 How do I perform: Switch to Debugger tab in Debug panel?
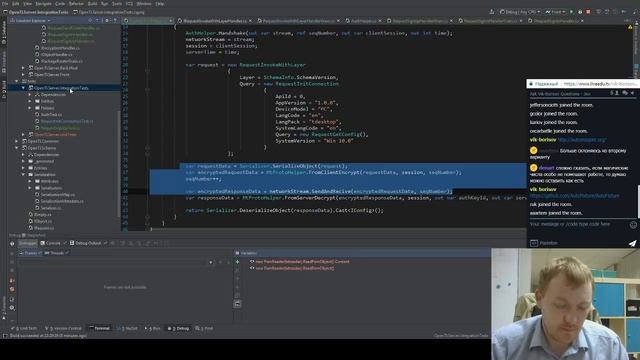pyautogui.click(x=28, y=243)
